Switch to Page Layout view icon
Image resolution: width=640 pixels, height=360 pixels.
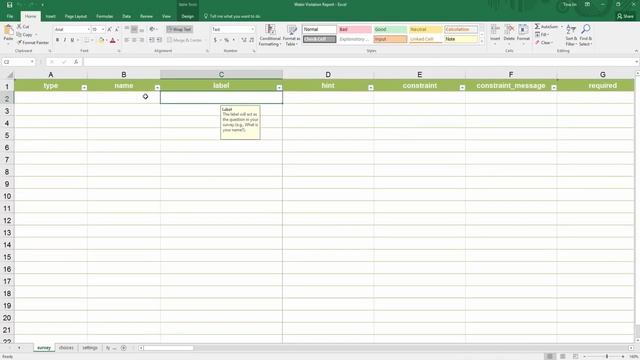pos(562,356)
